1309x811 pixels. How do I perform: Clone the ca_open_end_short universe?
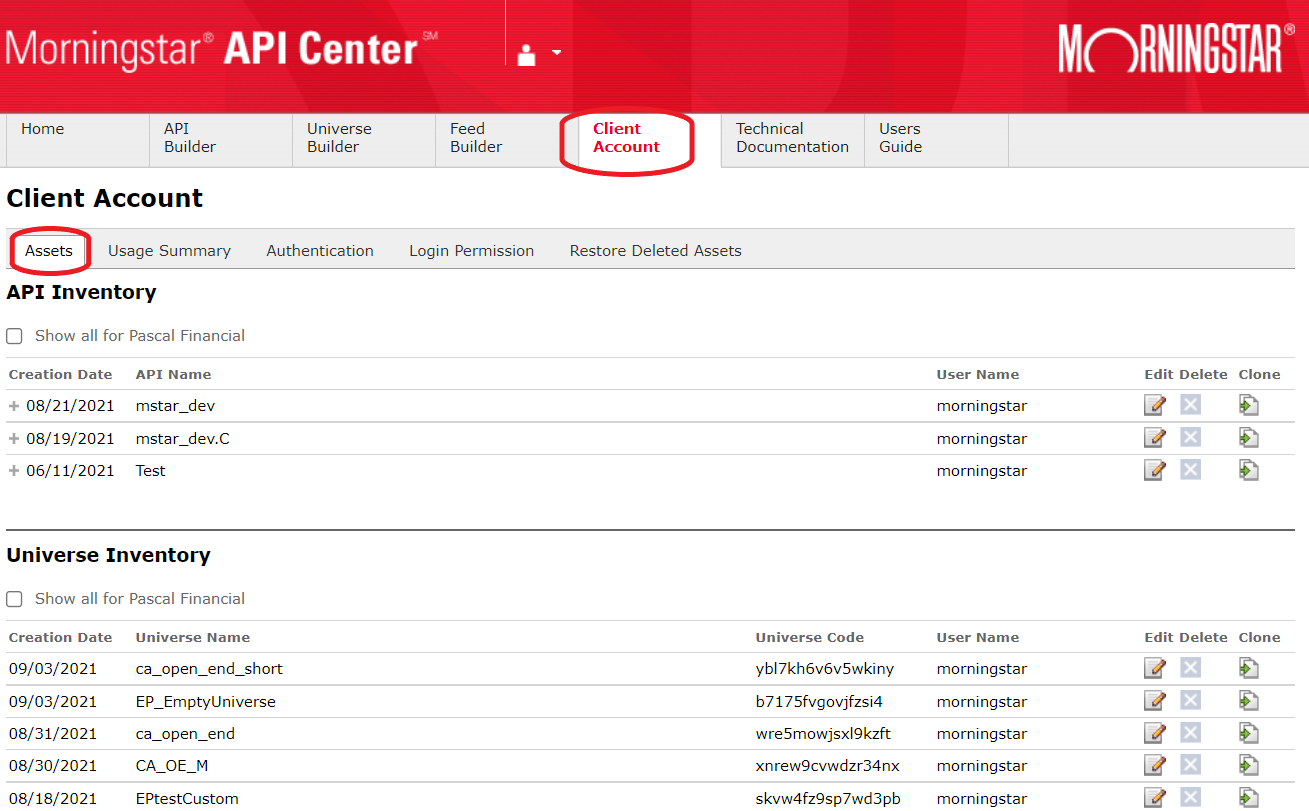pyautogui.click(x=1249, y=668)
